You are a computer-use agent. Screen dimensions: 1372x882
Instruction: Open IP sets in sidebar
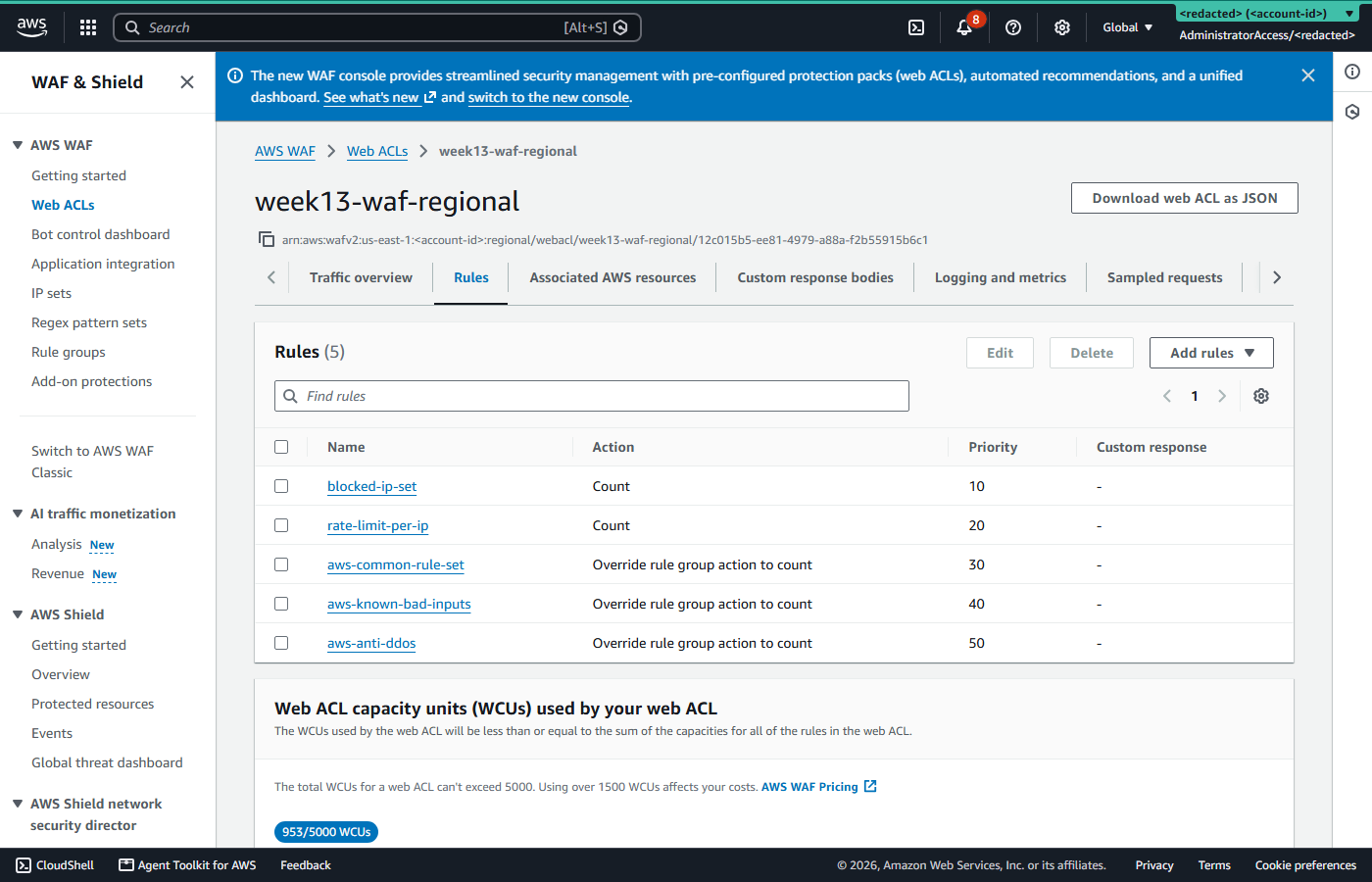pos(51,293)
